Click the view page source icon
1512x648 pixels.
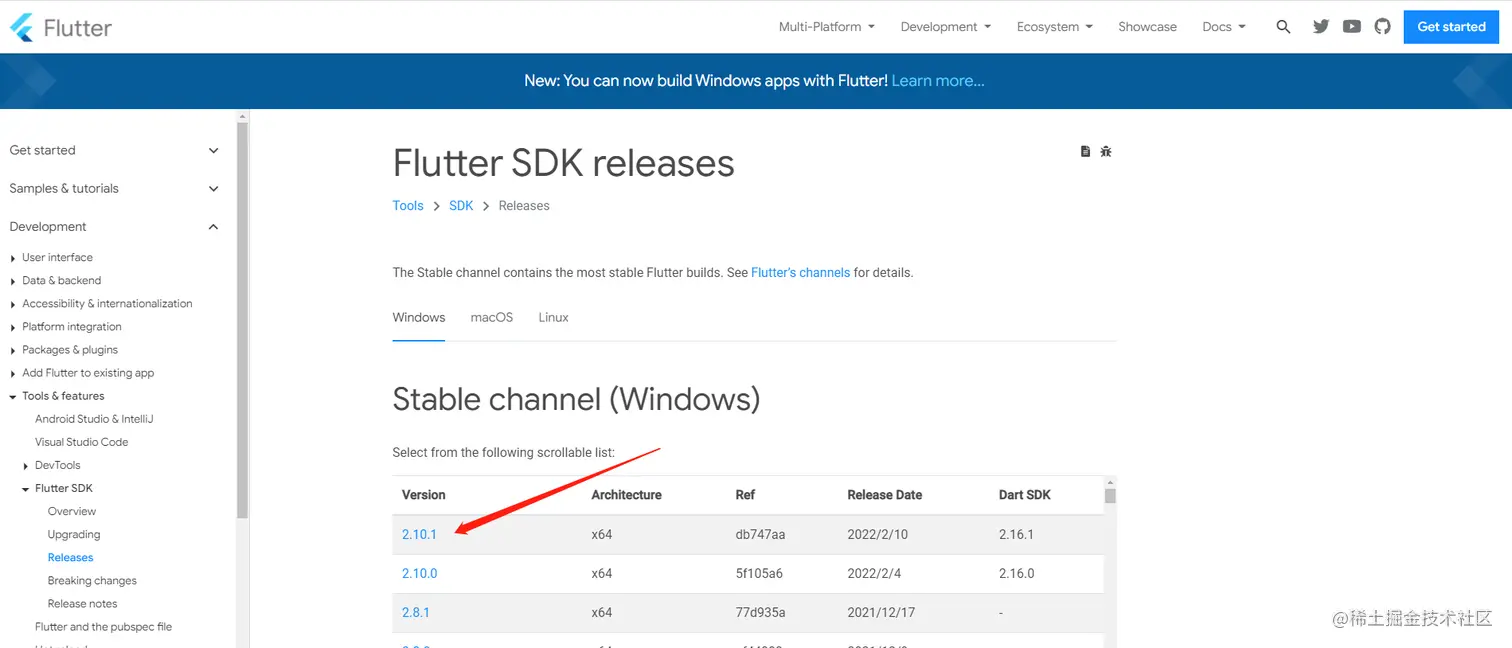pyautogui.click(x=1085, y=151)
